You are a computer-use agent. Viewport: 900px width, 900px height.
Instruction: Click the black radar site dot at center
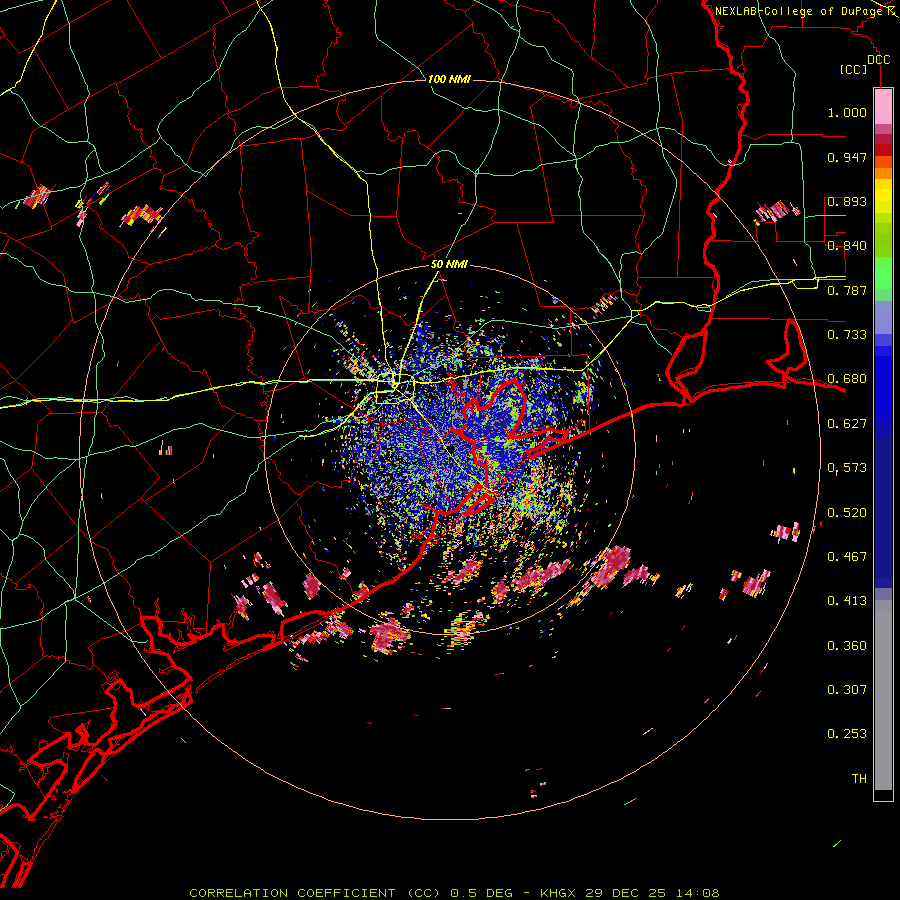[452, 449]
